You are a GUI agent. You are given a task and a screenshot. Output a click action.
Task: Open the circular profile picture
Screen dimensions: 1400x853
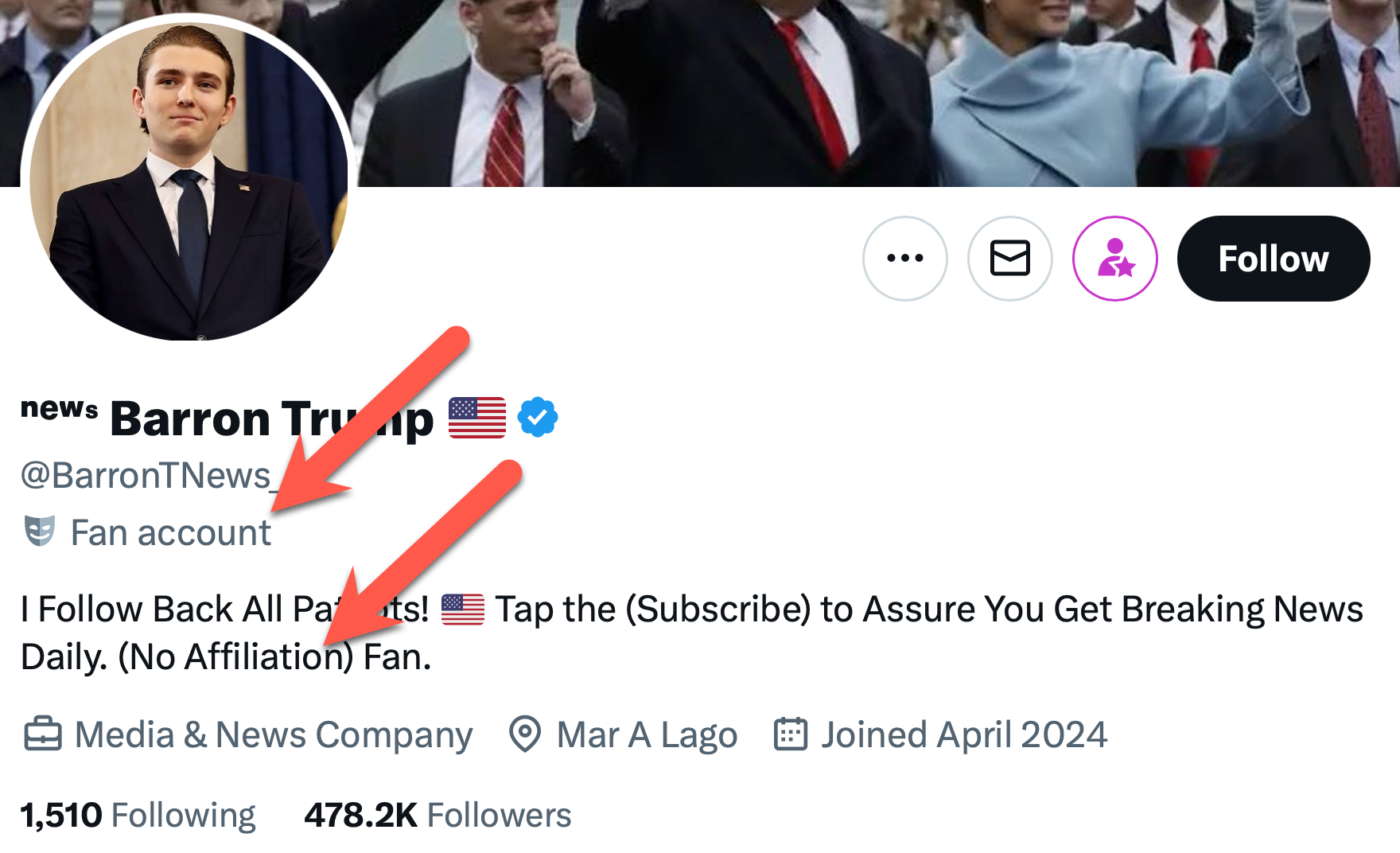189,180
